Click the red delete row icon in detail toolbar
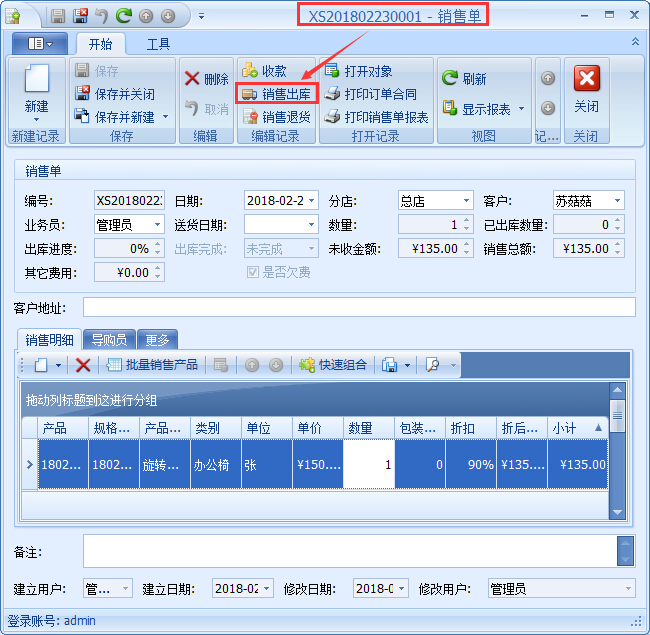Viewport: 650px width, 635px height. (84, 365)
